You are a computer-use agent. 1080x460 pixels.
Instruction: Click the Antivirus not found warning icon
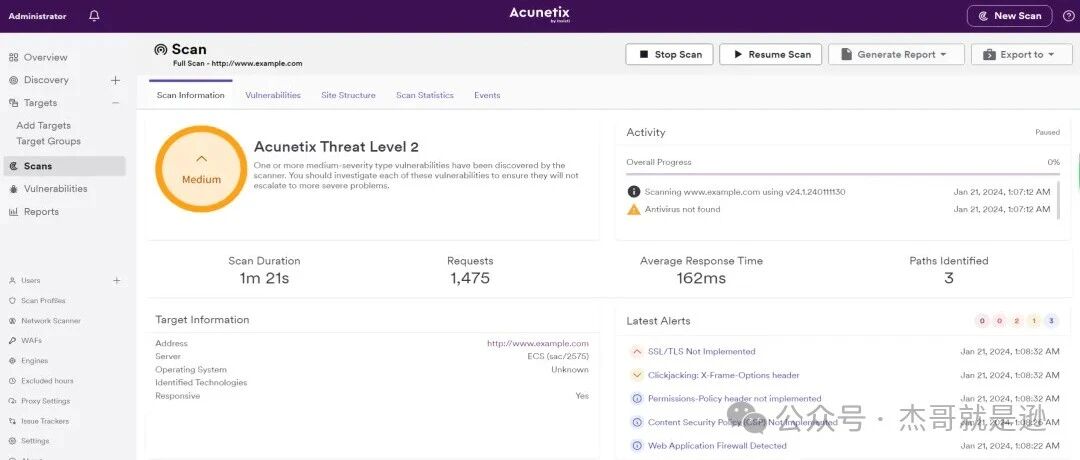tap(634, 209)
